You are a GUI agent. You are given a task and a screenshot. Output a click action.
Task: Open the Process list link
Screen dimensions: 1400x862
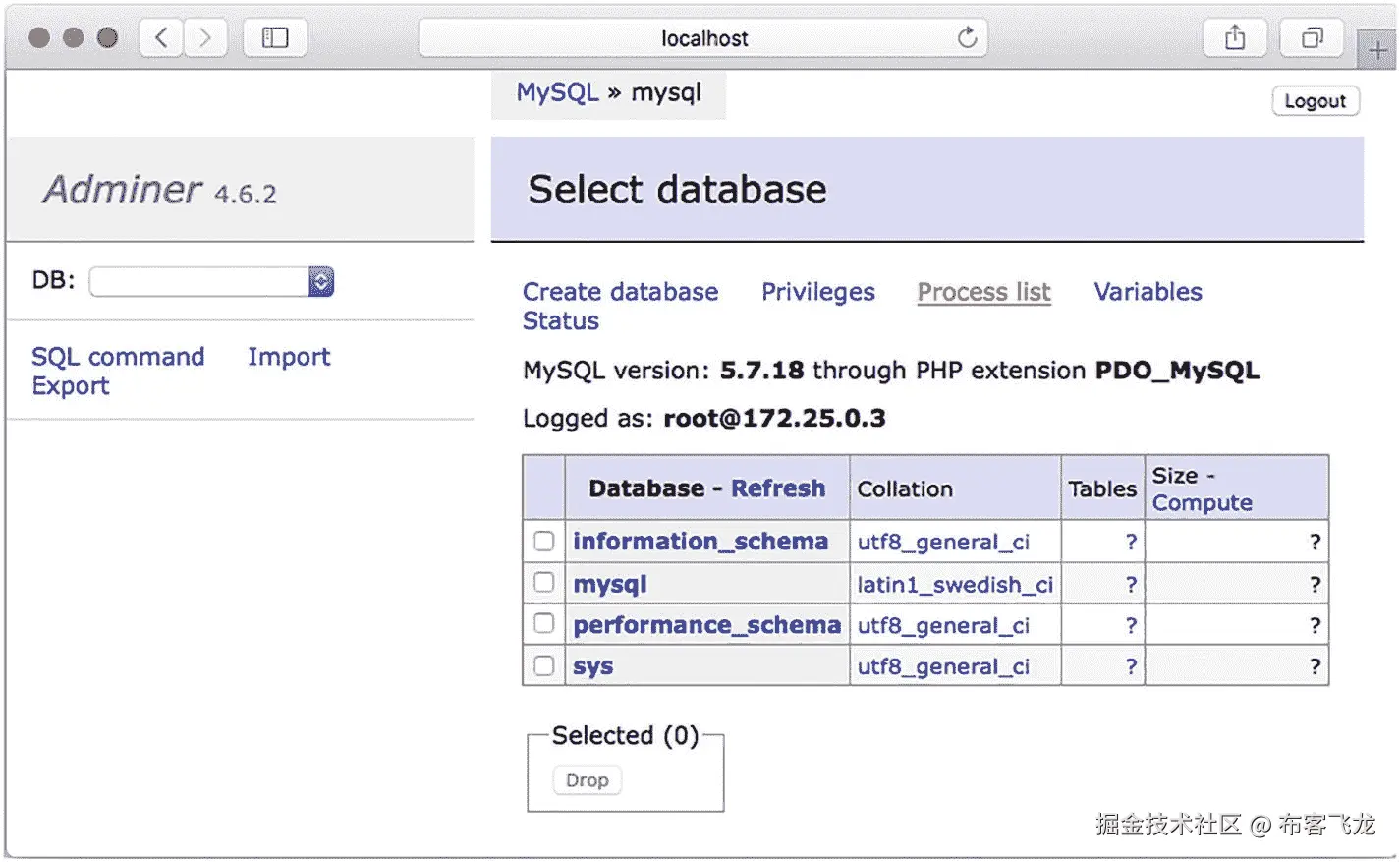pos(983,292)
